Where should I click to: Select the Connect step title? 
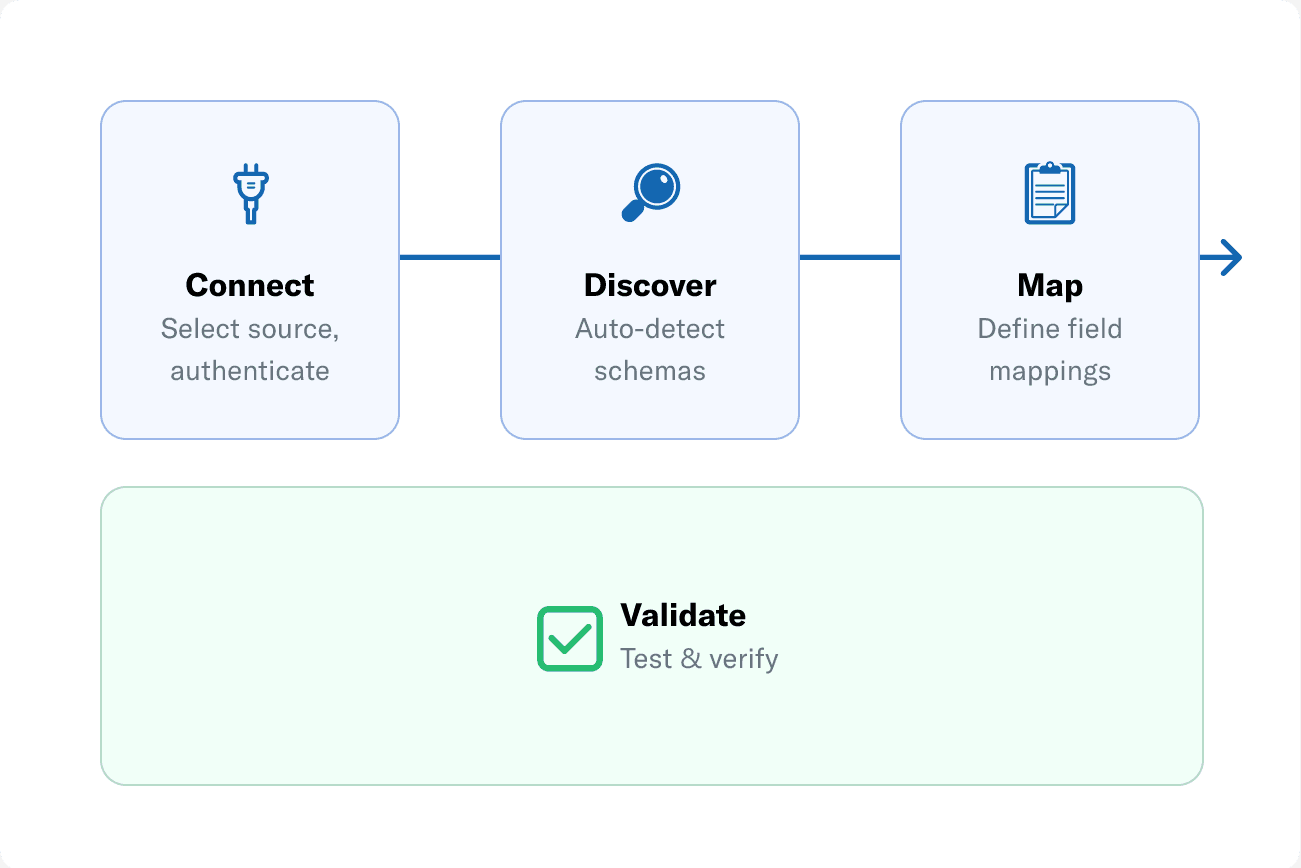point(250,285)
